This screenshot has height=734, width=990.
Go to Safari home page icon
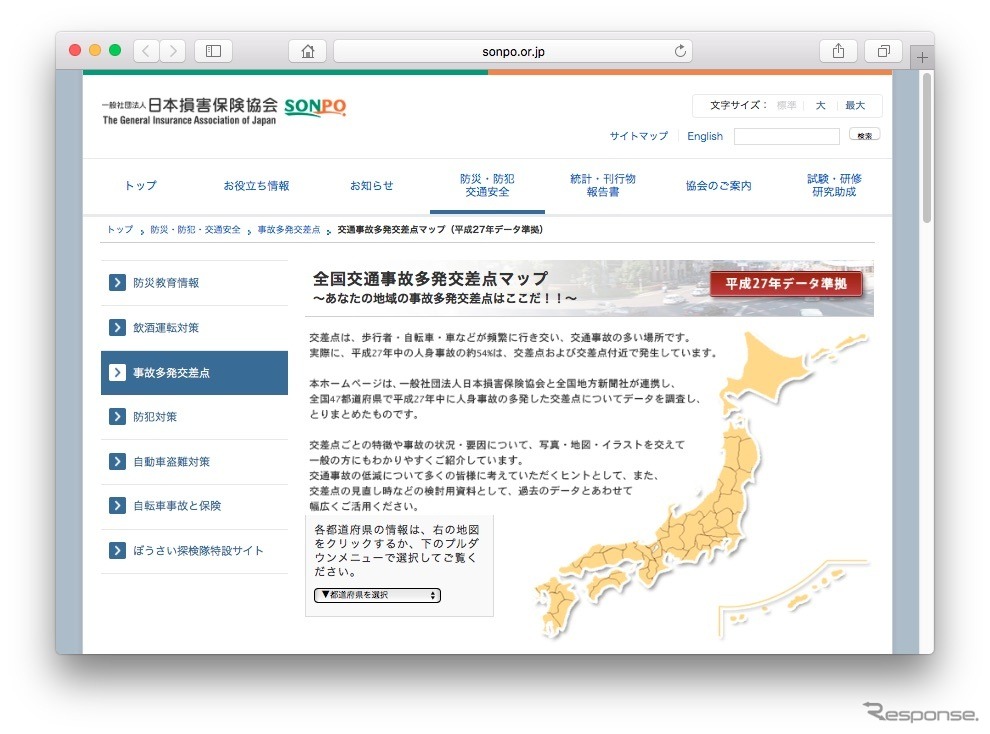coord(307,51)
